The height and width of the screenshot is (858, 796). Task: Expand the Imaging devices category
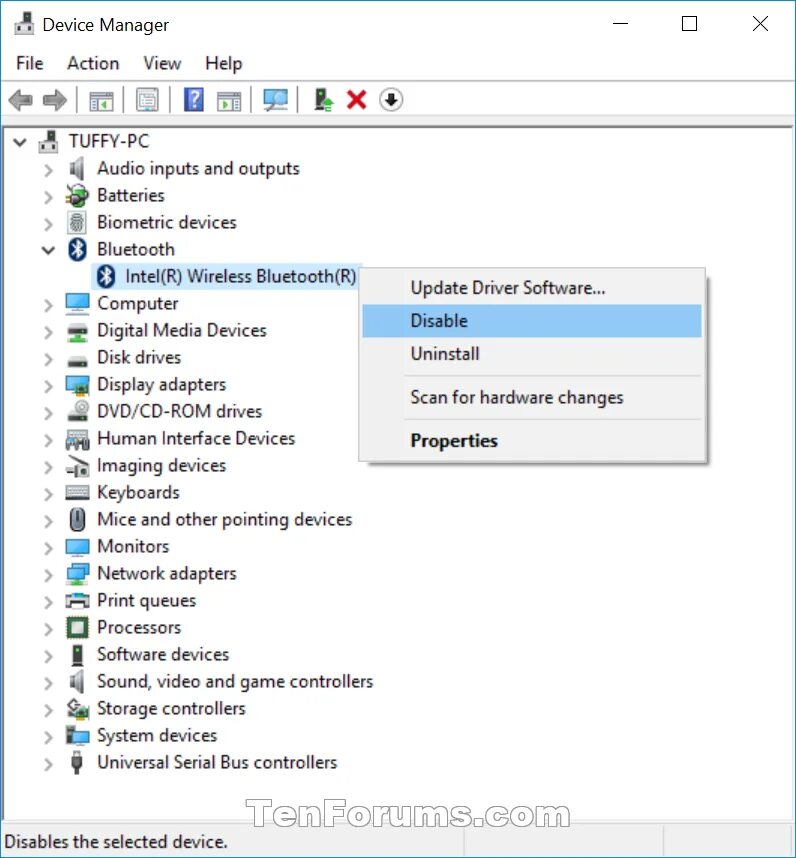pos(48,467)
